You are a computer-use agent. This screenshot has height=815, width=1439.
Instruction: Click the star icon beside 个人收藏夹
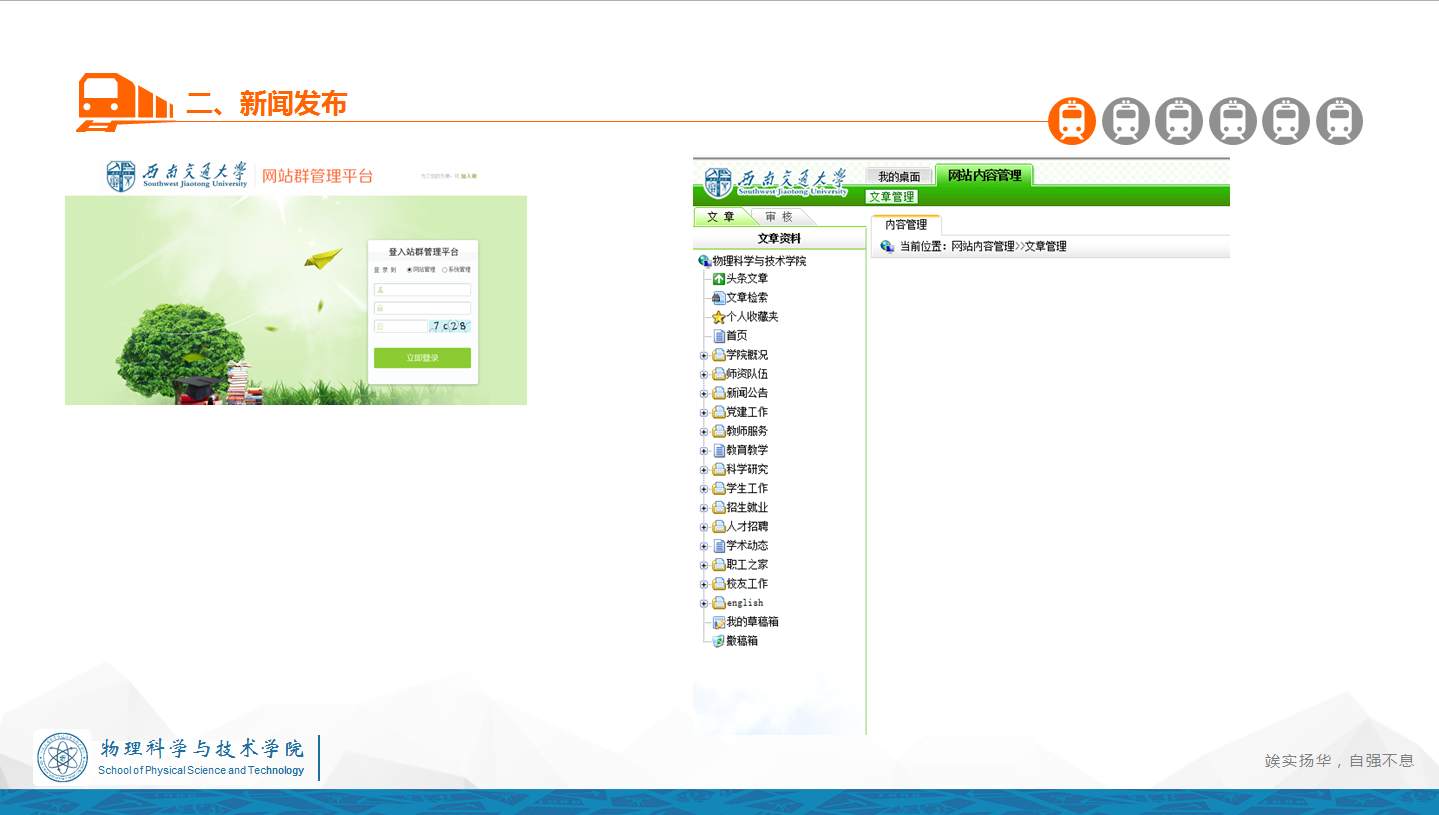[x=718, y=317]
